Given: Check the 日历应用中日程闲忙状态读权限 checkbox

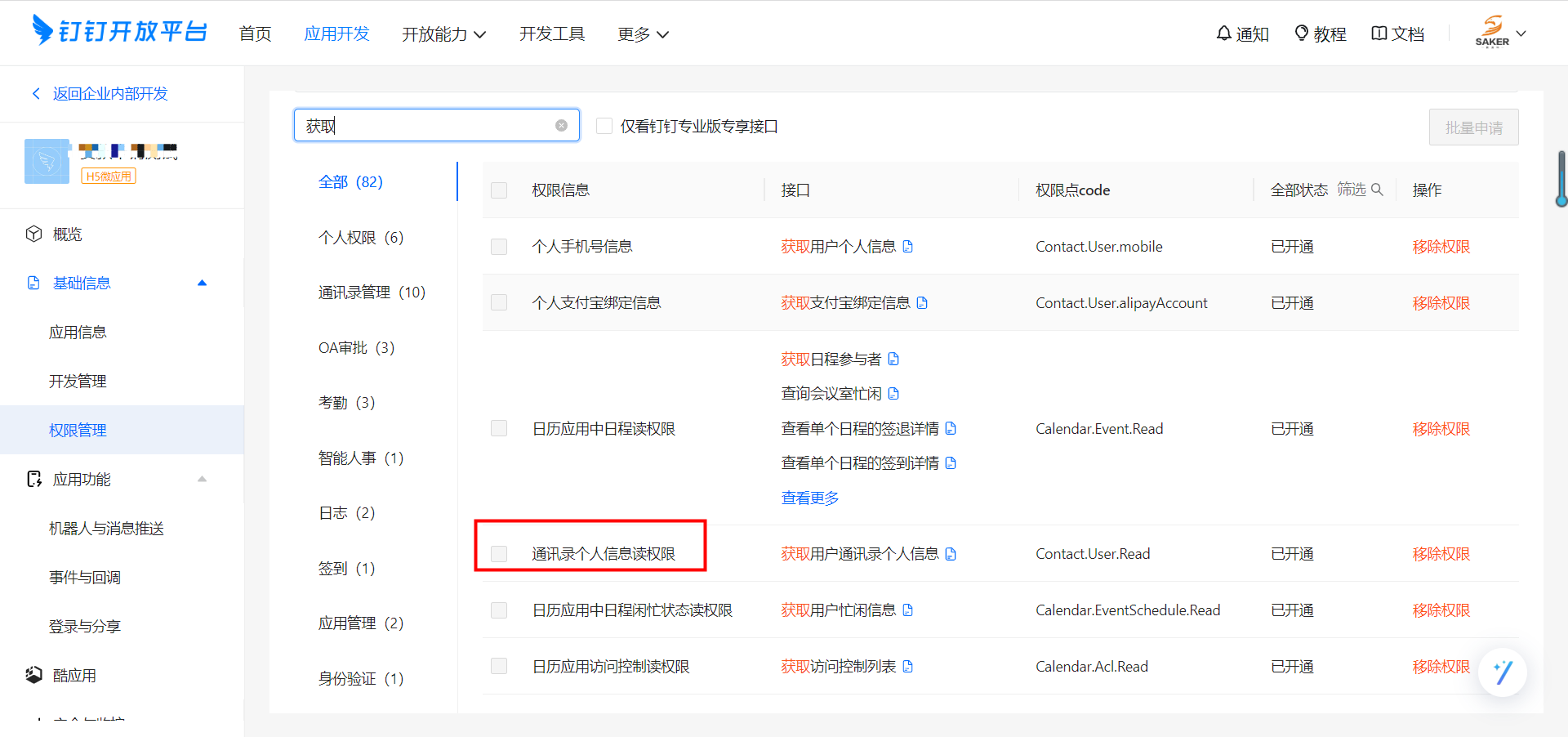Looking at the screenshot, I should (499, 610).
